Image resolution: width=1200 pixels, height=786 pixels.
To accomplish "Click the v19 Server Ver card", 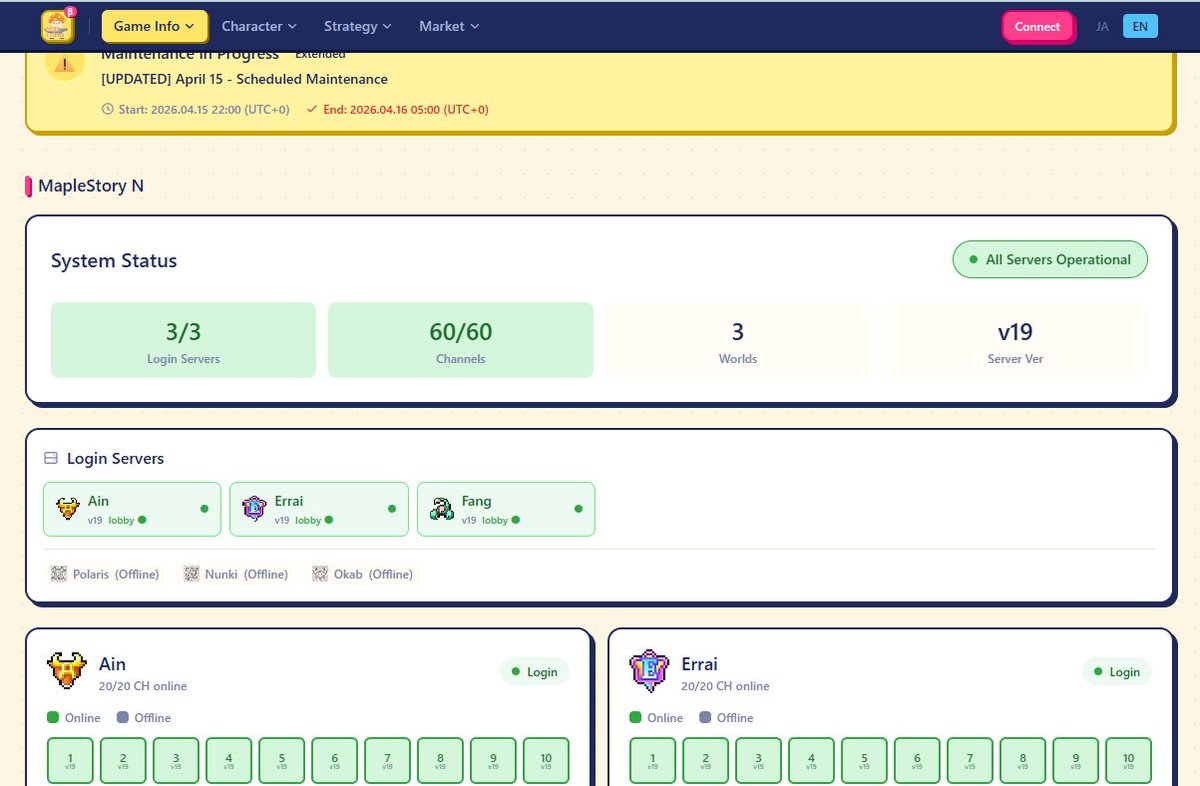I will click(x=1015, y=341).
